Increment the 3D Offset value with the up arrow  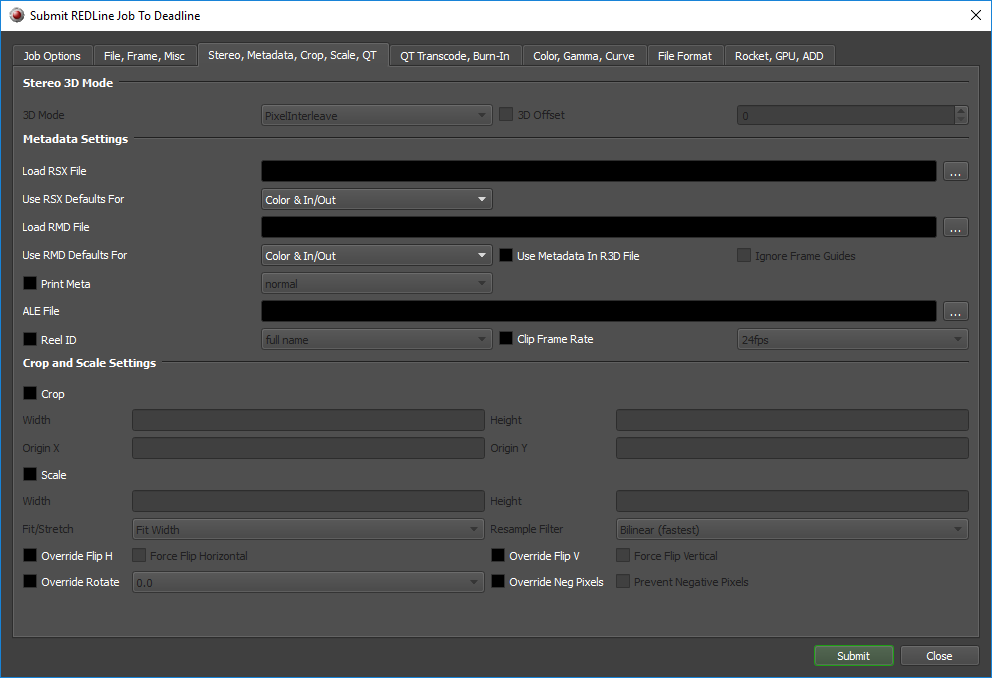[x=961, y=110]
